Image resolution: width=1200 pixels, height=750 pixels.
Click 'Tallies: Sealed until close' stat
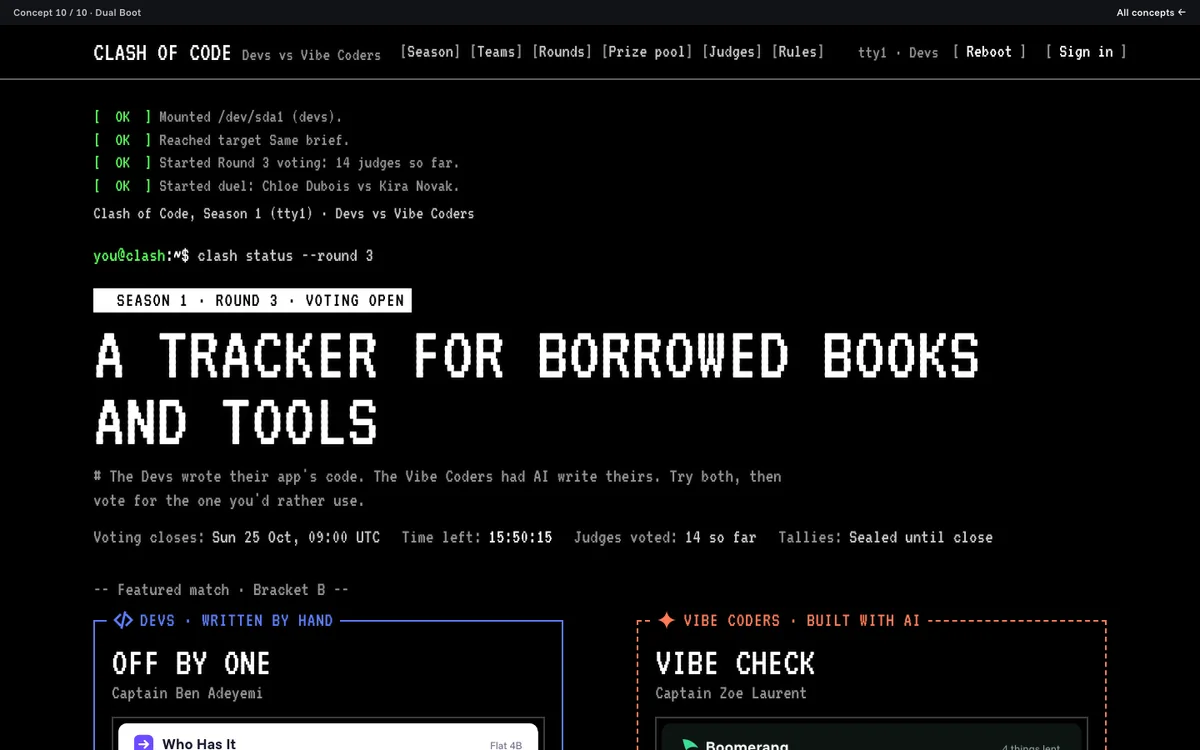886,537
